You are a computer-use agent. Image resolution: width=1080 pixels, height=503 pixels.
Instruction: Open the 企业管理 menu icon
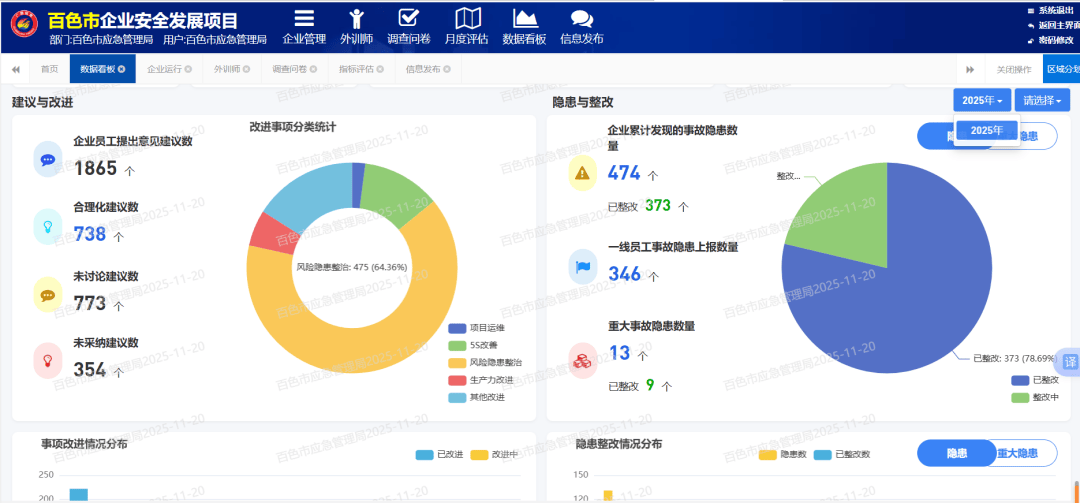tap(304, 20)
